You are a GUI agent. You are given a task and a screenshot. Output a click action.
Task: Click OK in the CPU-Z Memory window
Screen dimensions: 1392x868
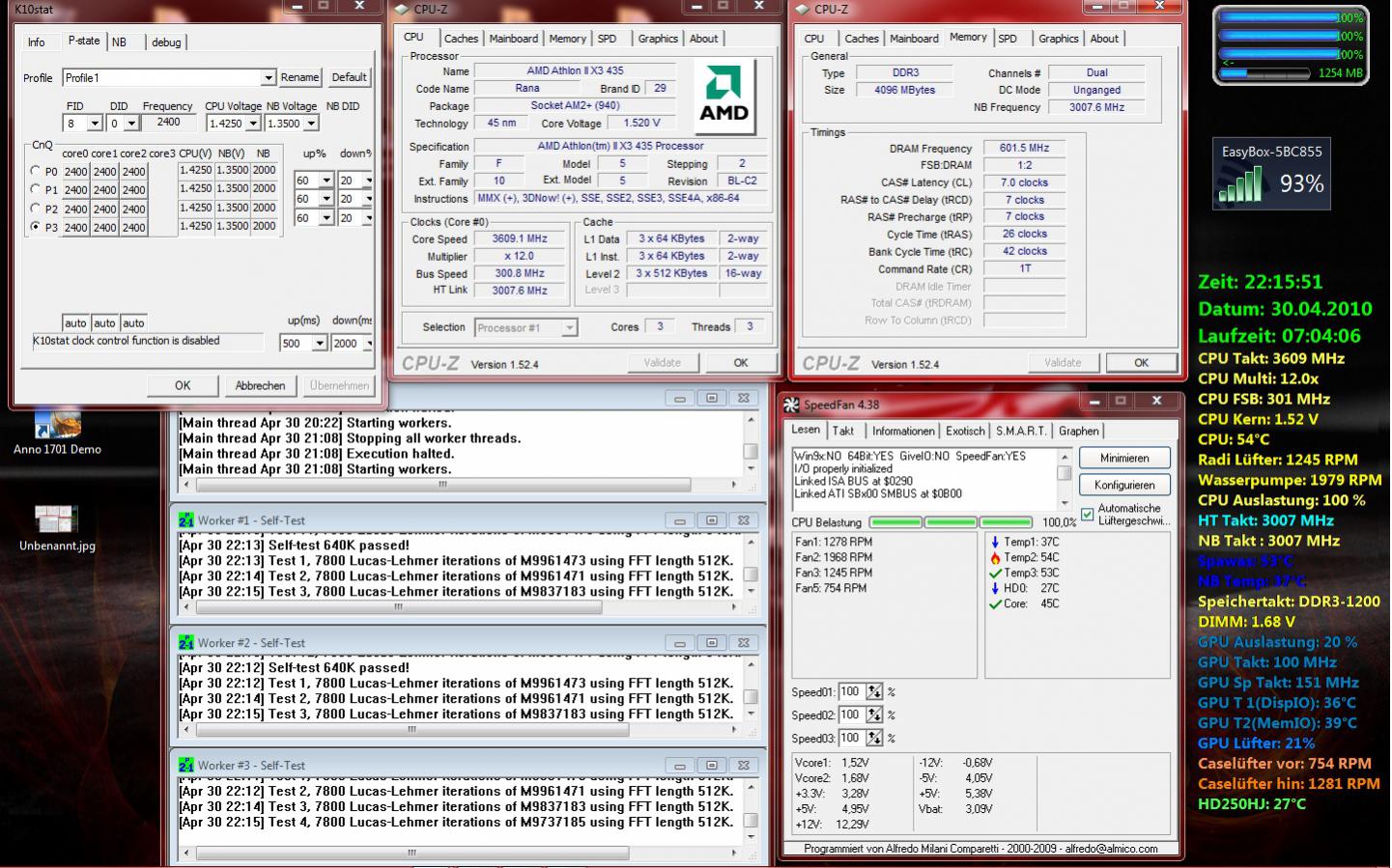click(x=1141, y=363)
